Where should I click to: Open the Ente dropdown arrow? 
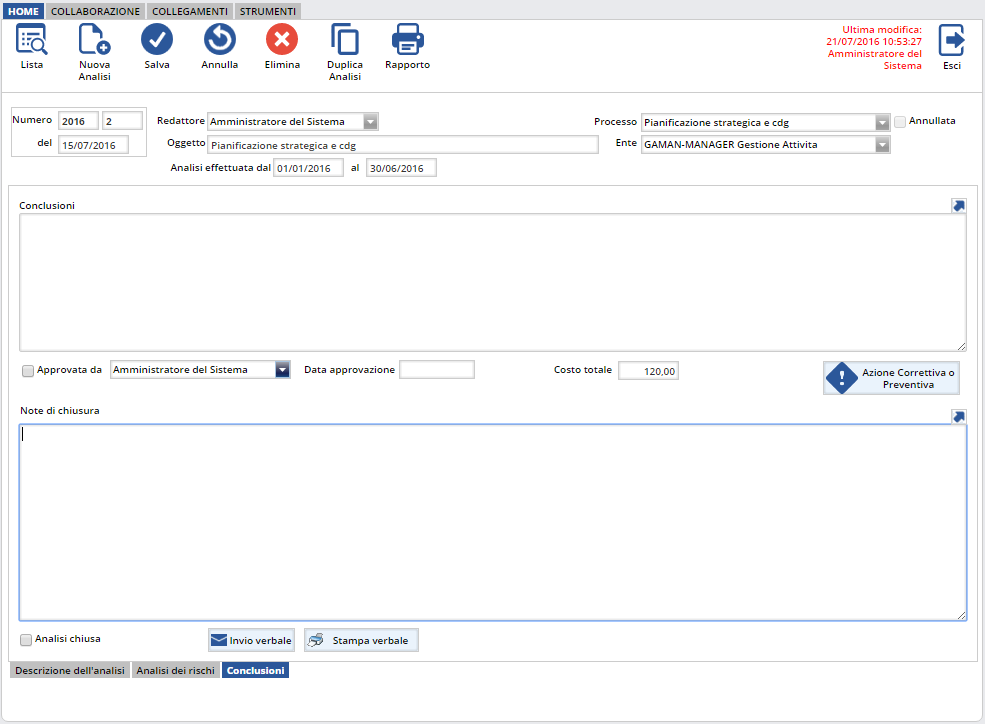point(882,145)
